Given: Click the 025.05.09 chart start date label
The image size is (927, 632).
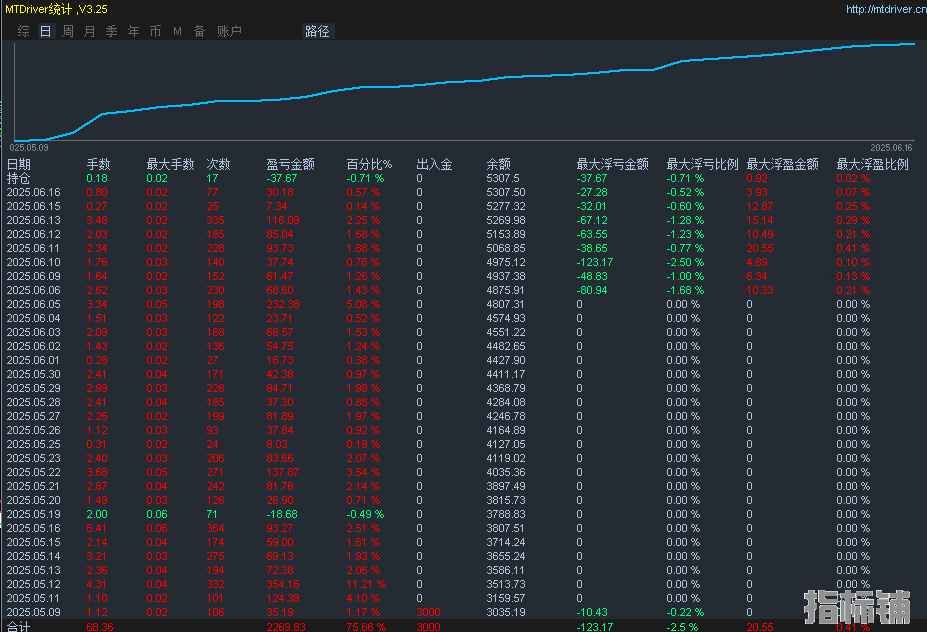Looking at the screenshot, I should [29, 148].
